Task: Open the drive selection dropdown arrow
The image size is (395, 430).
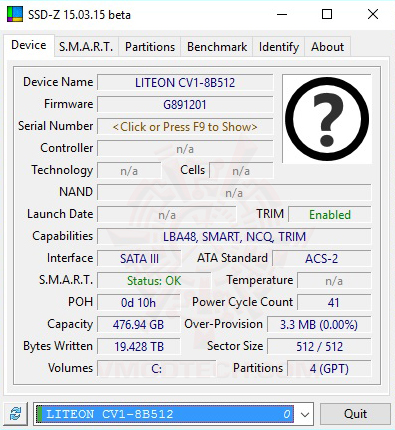Action: pos(305,414)
